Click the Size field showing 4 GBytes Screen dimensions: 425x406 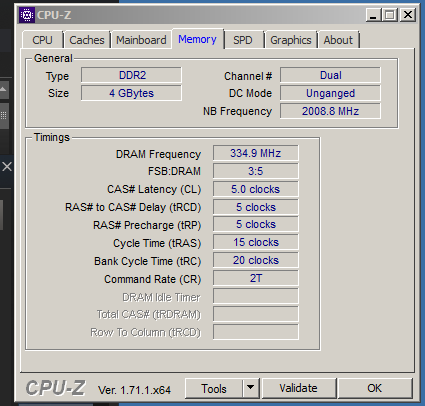coord(131,93)
